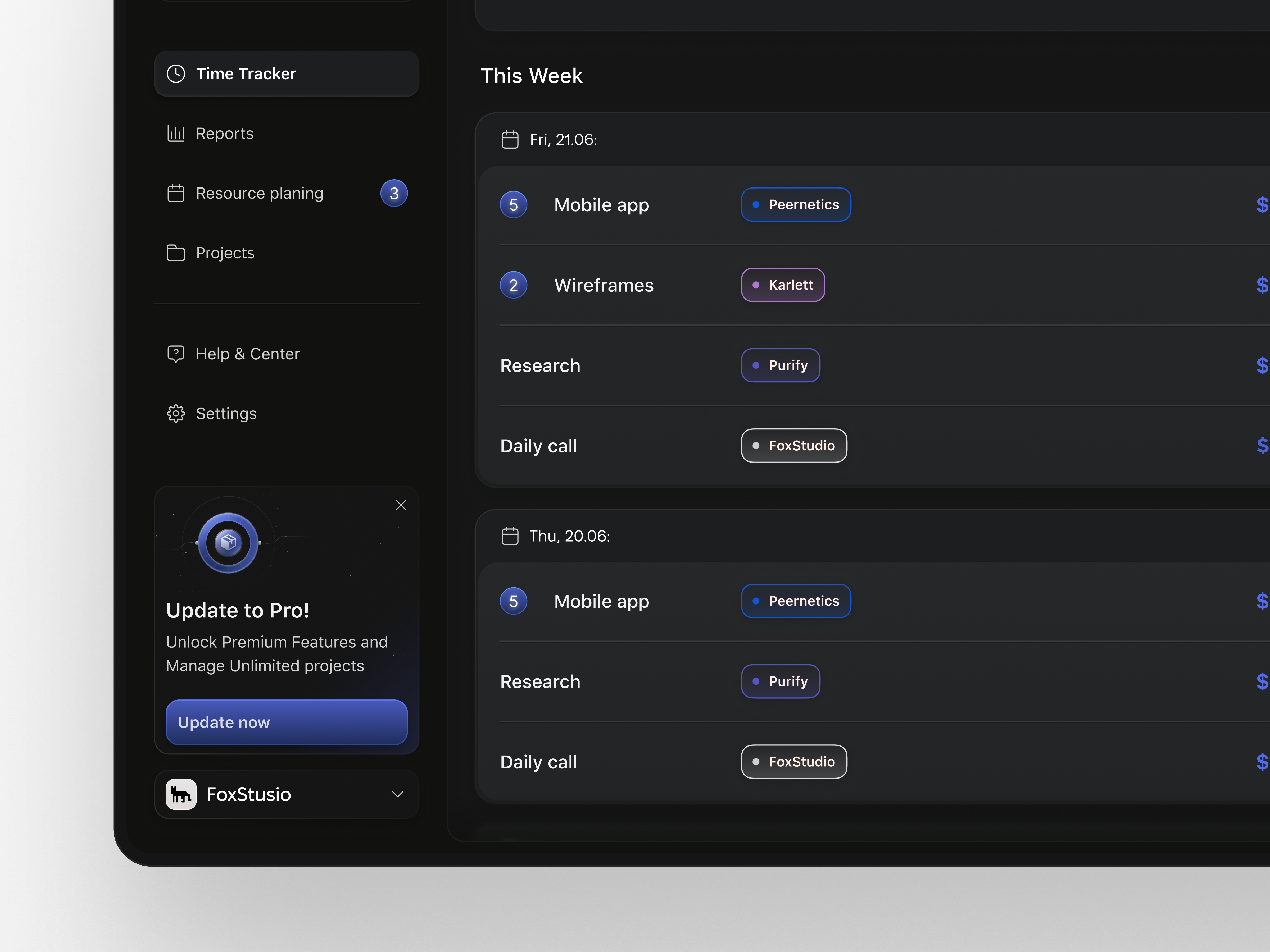Expand the FoxStusio workspace chevron
Screen dimensions: 1270x952
point(397,794)
